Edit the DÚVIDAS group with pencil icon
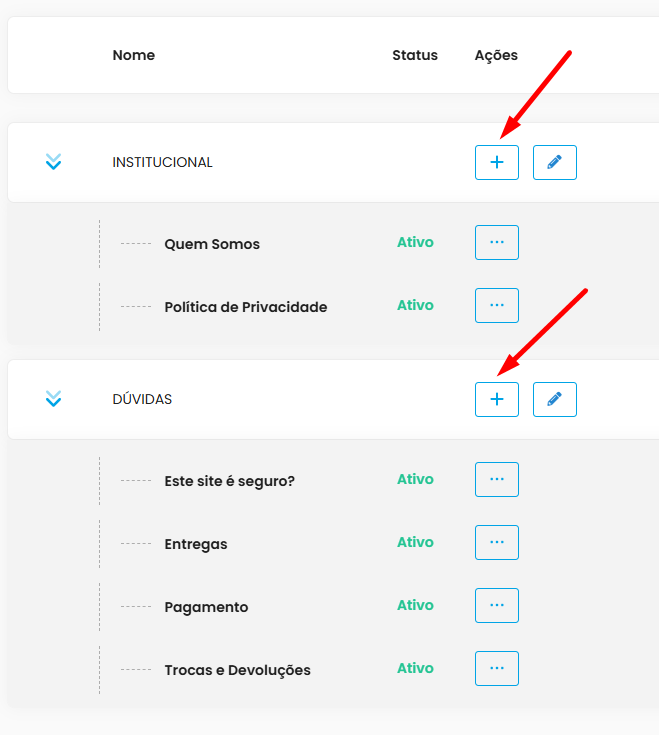 [554, 399]
